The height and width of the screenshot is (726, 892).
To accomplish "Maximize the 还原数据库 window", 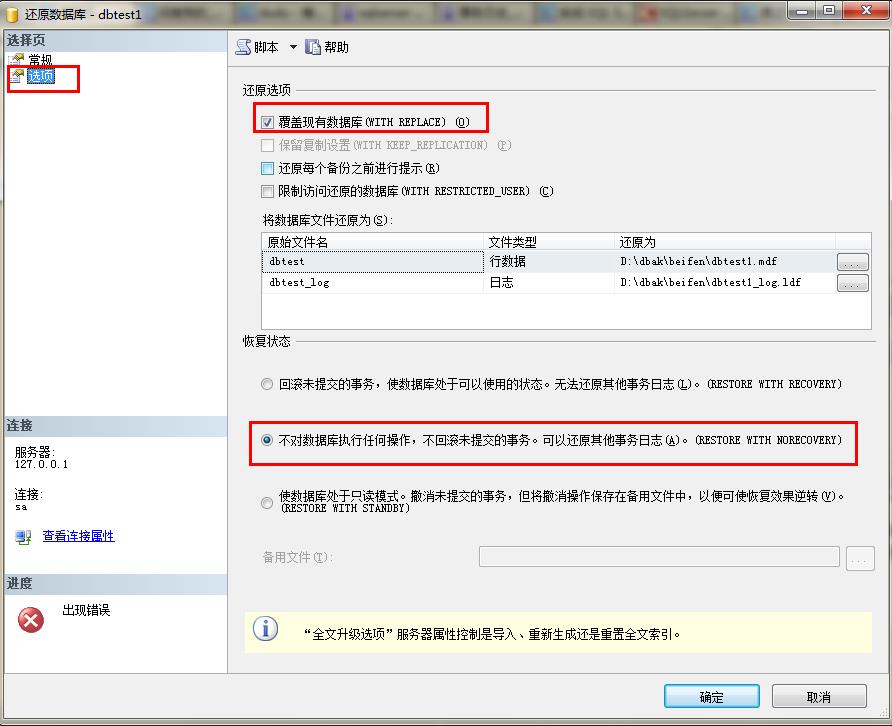I will (x=829, y=10).
